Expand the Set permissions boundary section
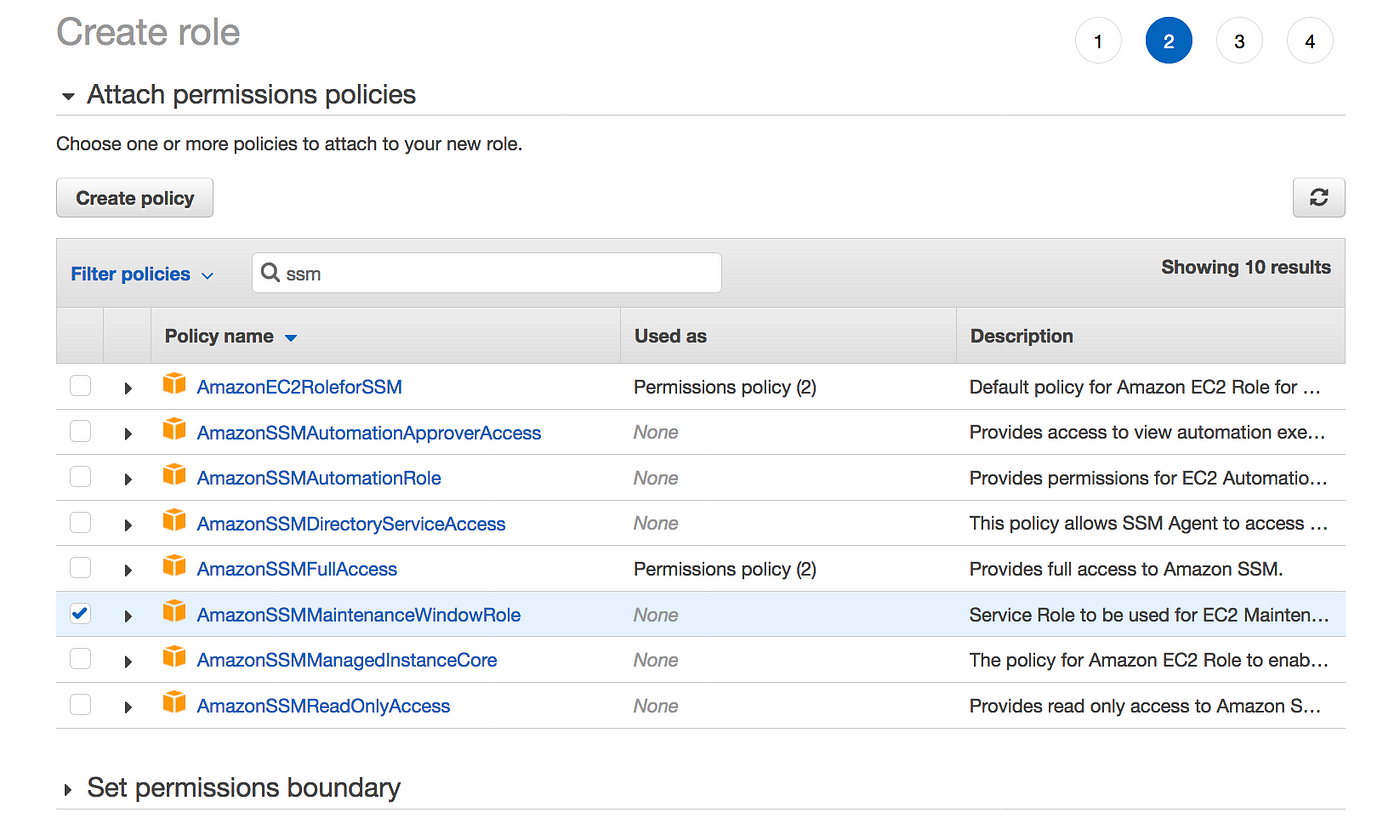The width and height of the screenshot is (1400, 828). coord(68,790)
